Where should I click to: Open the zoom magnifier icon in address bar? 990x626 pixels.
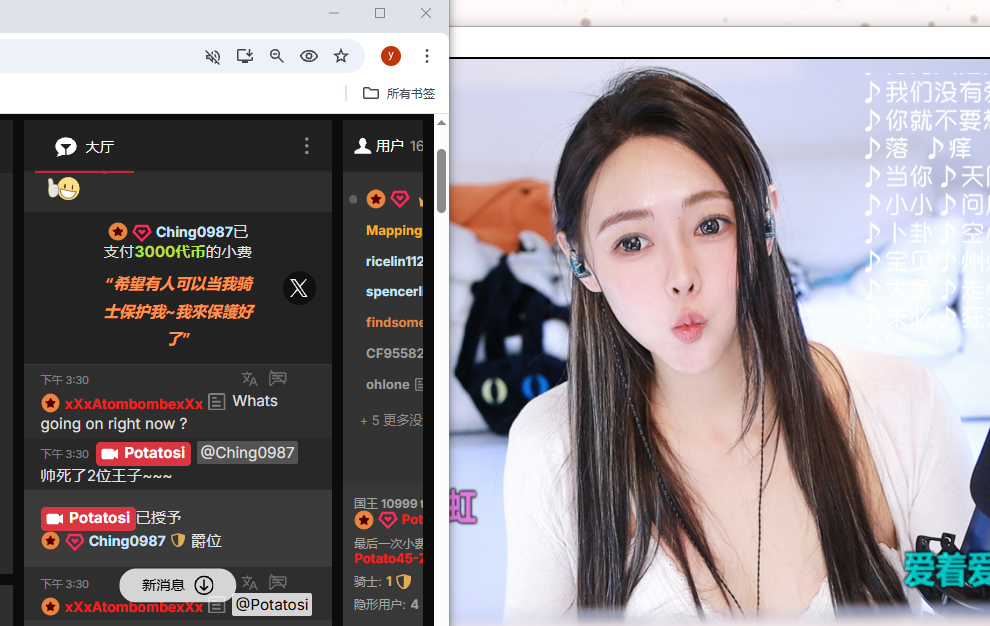(x=277, y=56)
